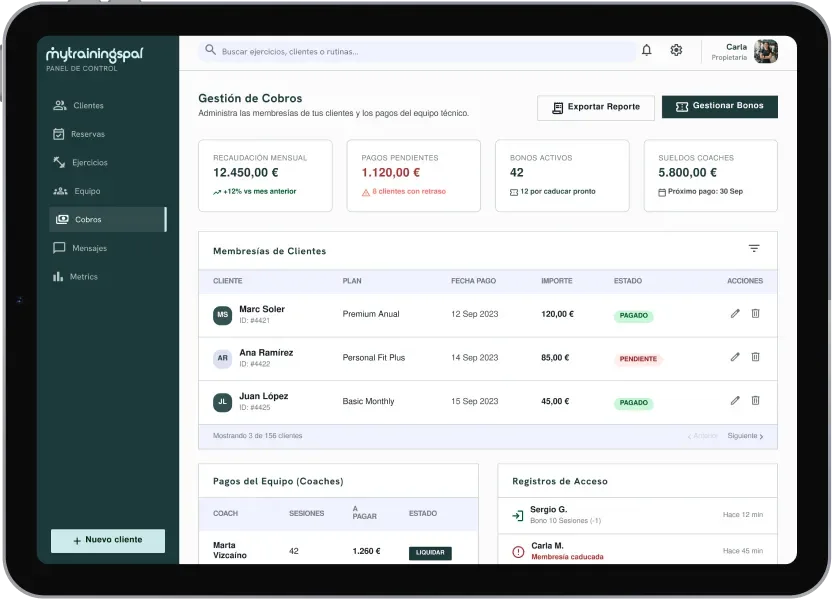Click the LIQUIDAR button for Marta Vizcaíno
This screenshot has width=832, height=599.
point(430,553)
